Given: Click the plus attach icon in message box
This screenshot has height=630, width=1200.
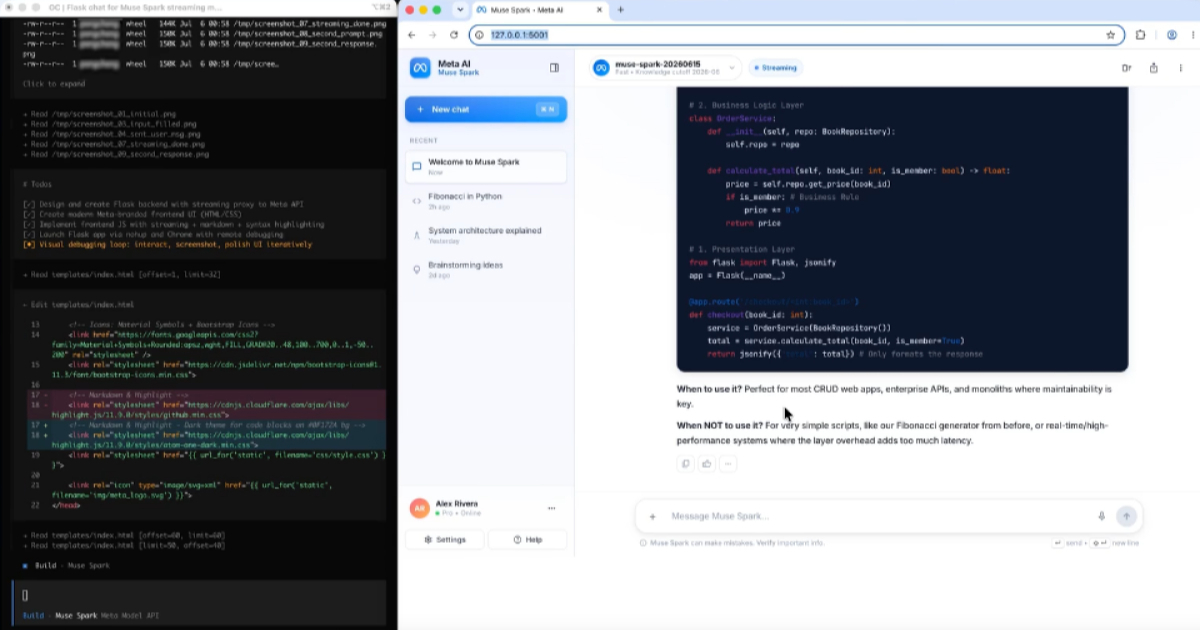Looking at the screenshot, I should point(652,516).
